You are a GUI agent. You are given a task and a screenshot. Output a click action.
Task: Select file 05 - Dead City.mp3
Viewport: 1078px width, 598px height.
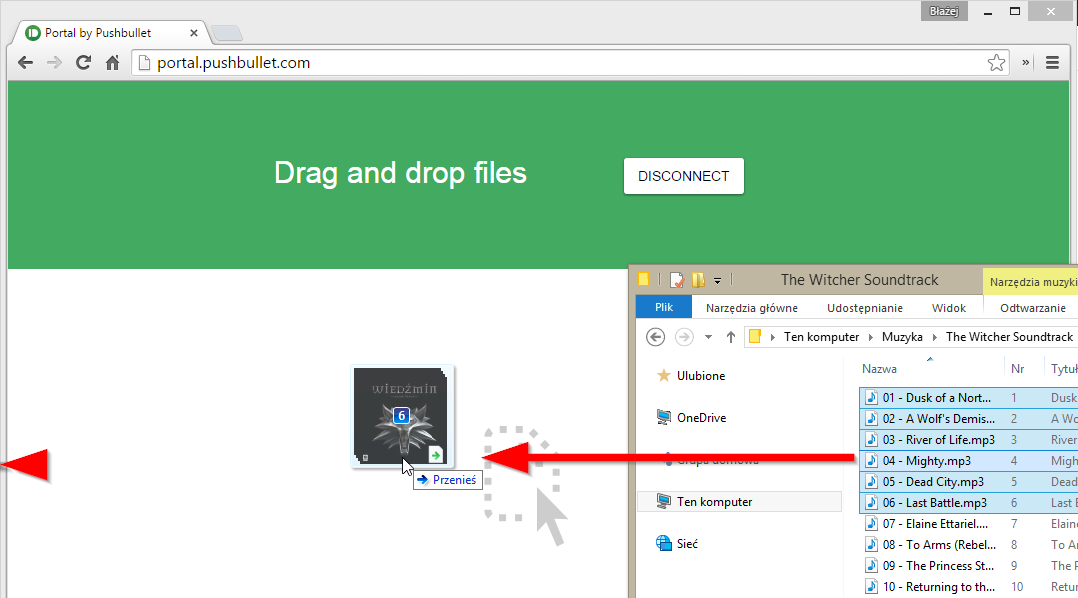tap(933, 482)
